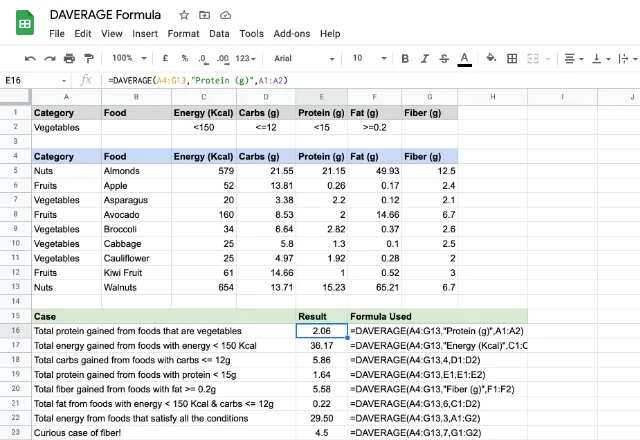Select the Broccoli cell
640x440 pixels.
click(136, 229)
